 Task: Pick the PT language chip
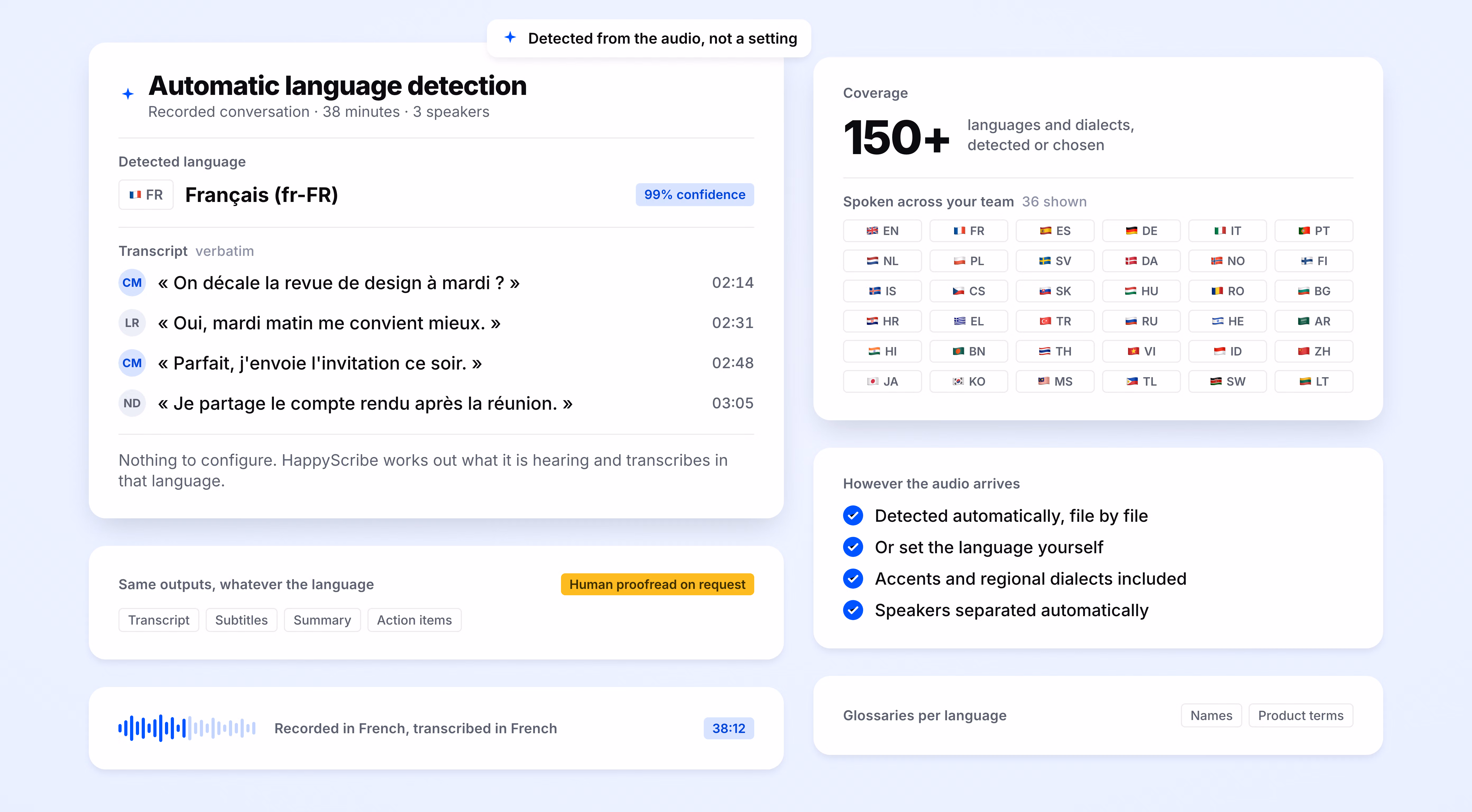1314,231
